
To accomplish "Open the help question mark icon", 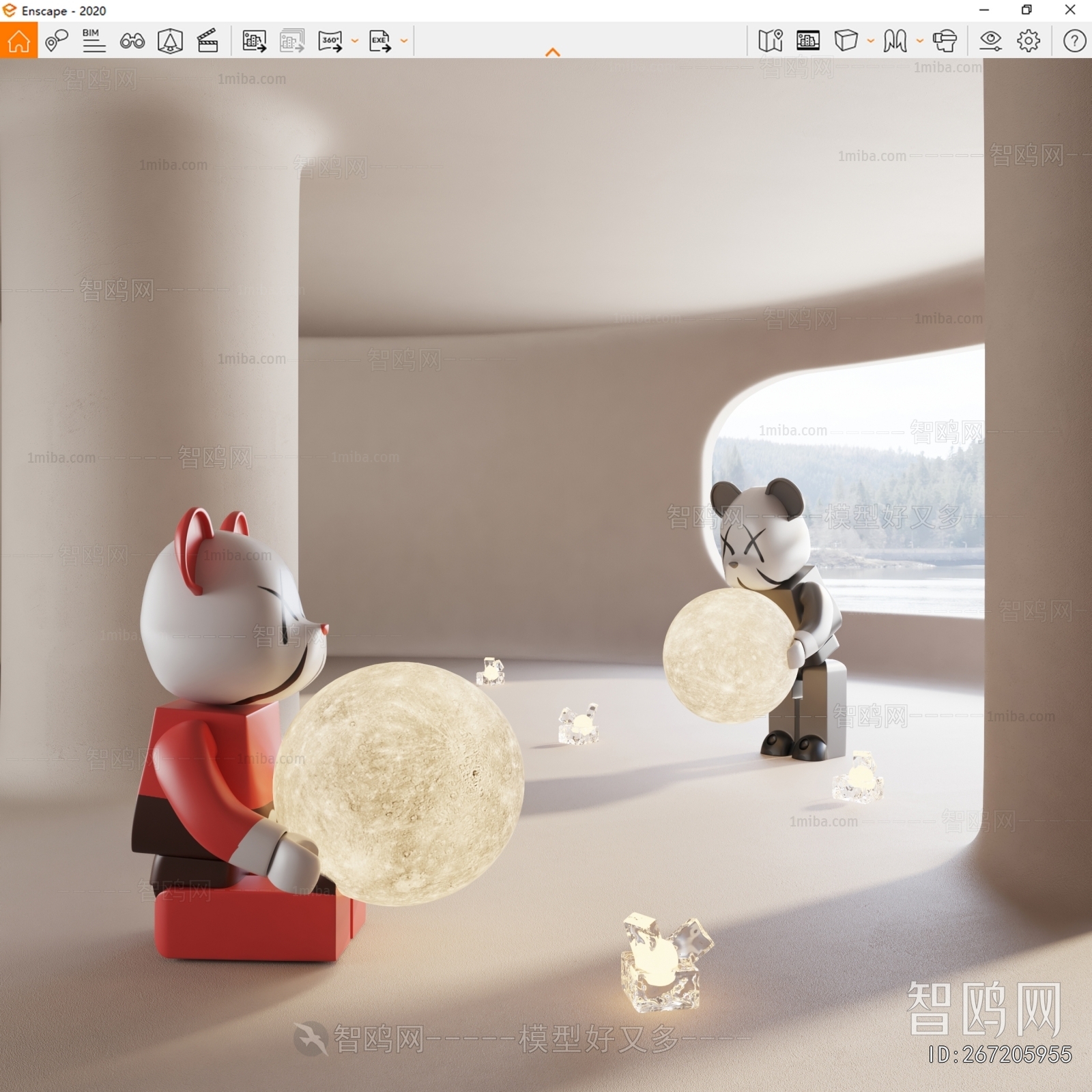I will (1074, 41).
